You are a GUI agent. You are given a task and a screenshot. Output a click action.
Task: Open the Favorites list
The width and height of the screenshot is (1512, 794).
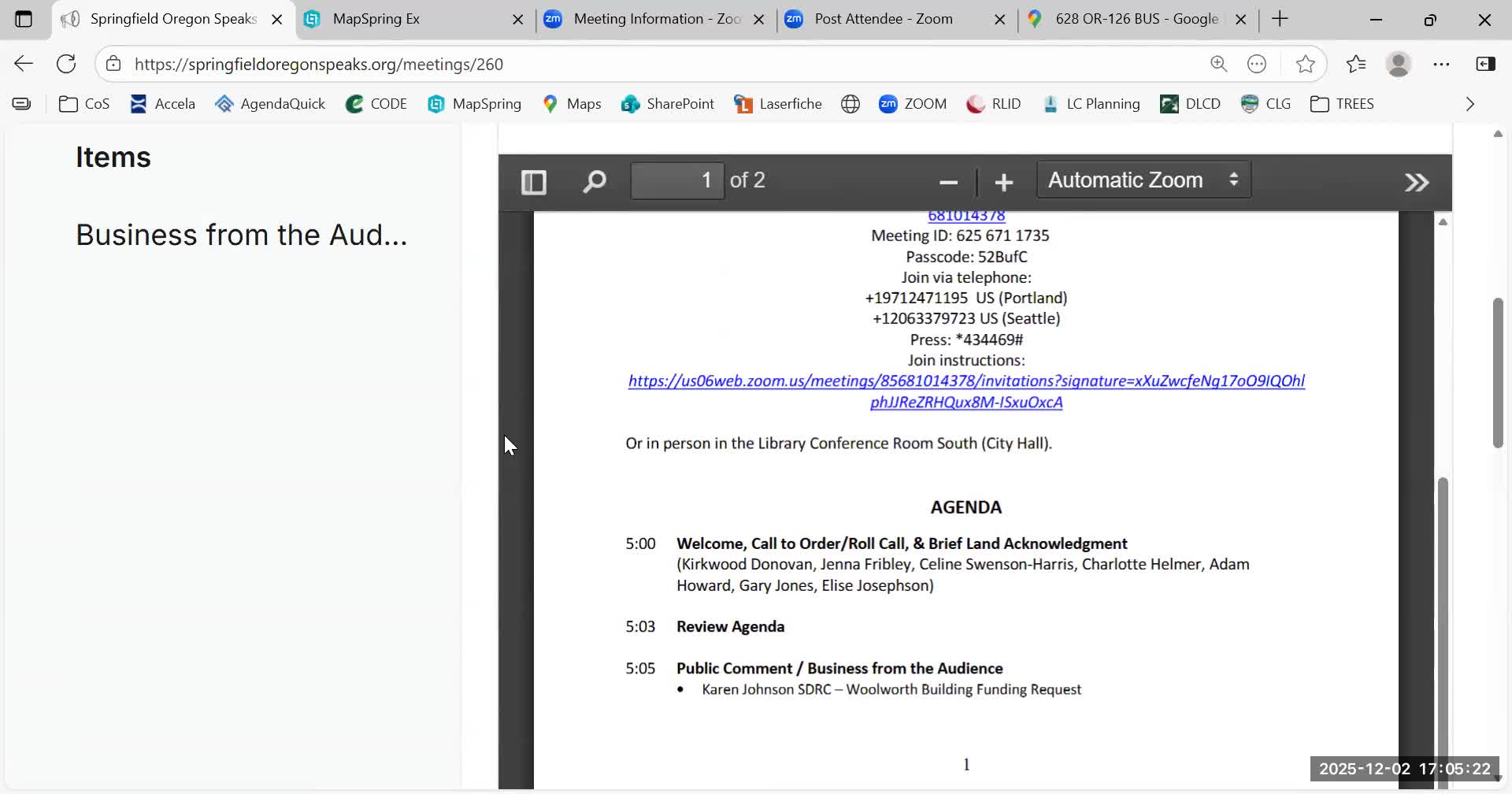click(x=1356, y=64)
